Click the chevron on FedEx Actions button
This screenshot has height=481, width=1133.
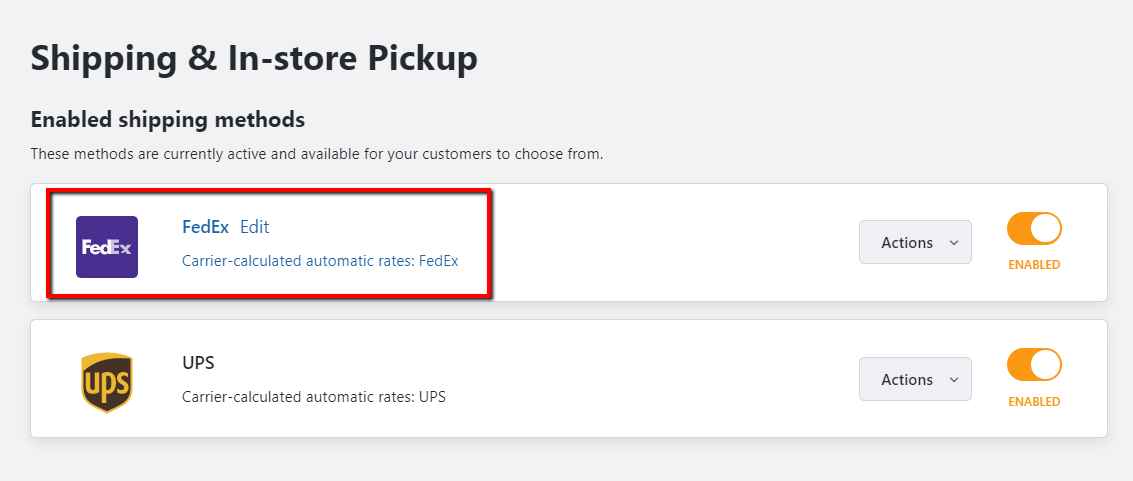[x=953, y=243]
